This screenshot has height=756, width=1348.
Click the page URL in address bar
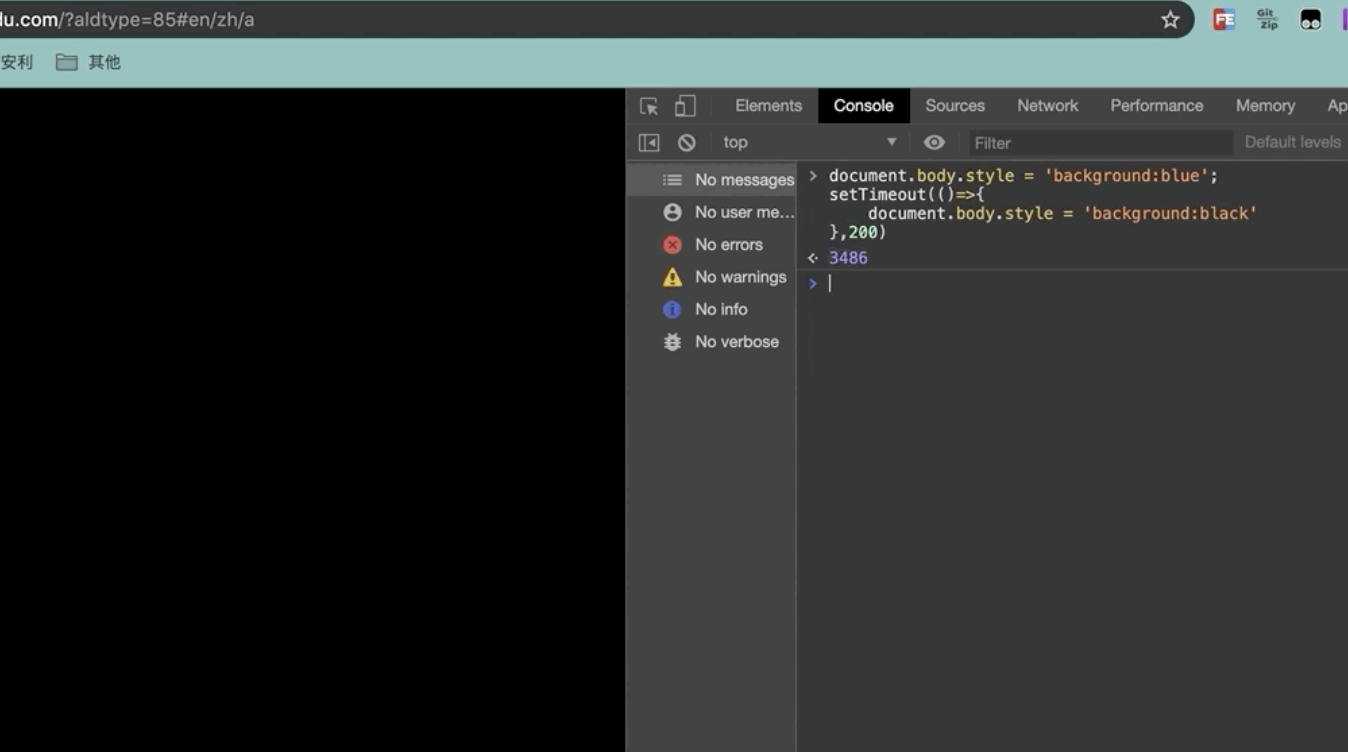(128, 20)
